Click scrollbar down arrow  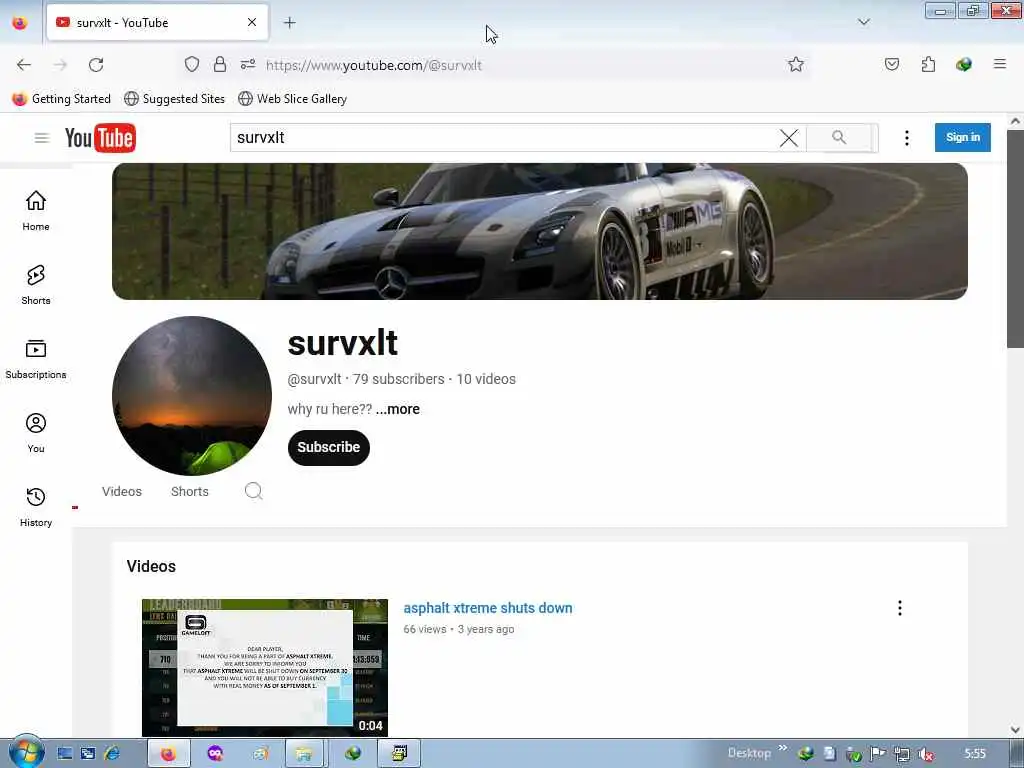1015,729
